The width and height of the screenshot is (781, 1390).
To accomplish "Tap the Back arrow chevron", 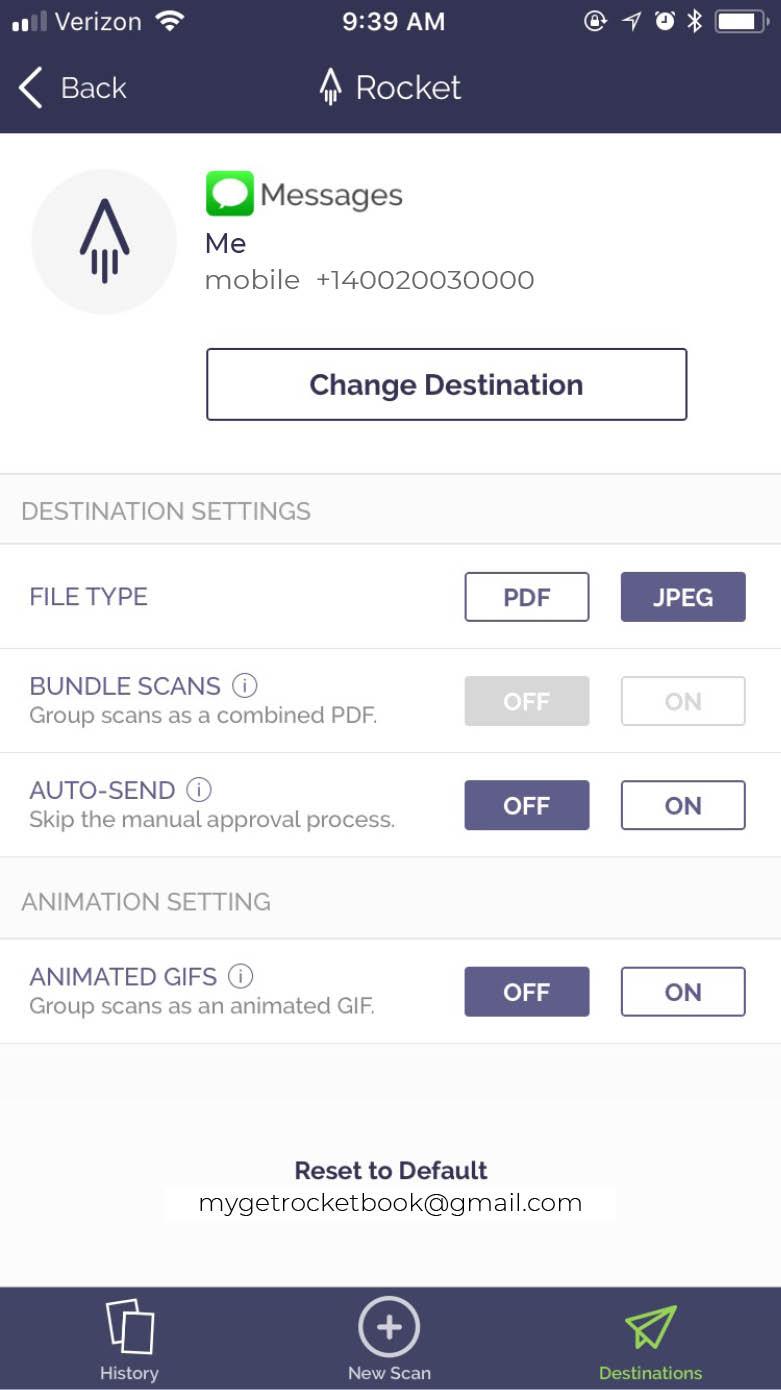I will pyautogui.click(x=31, y=88).
